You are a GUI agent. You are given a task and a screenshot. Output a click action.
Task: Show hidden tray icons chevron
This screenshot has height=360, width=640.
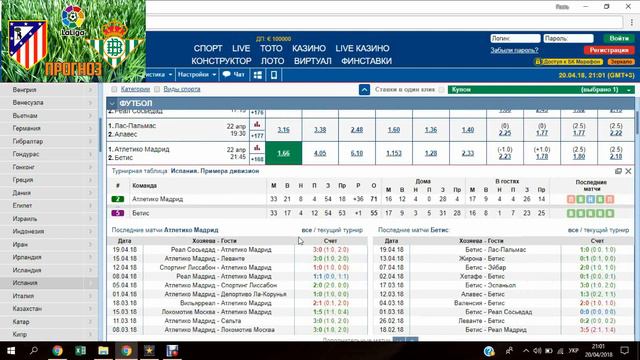(x=526, y=351)
